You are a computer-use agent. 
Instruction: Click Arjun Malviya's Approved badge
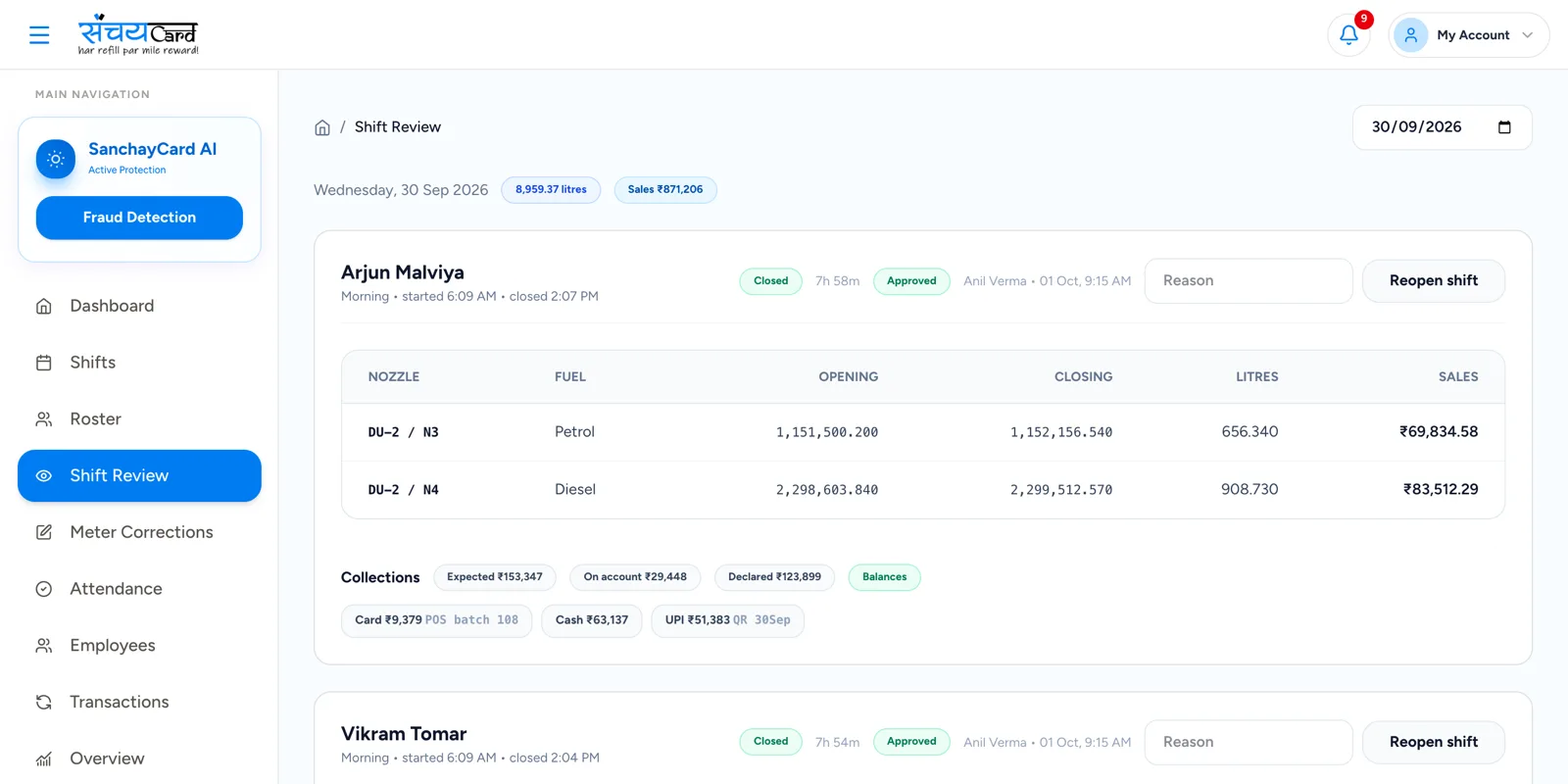(911, 281)
